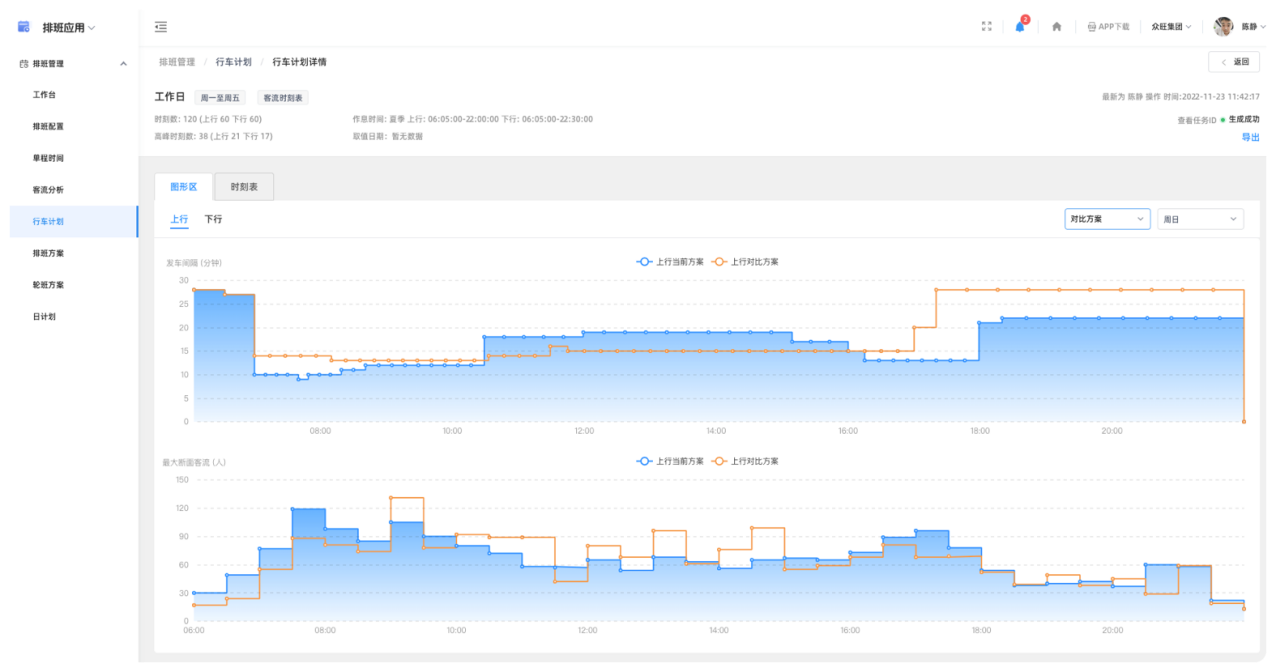Click the 排班应用 app logo icon
Image resolution: width=1276 pixels, height=672 pixels.
point(24,27)
